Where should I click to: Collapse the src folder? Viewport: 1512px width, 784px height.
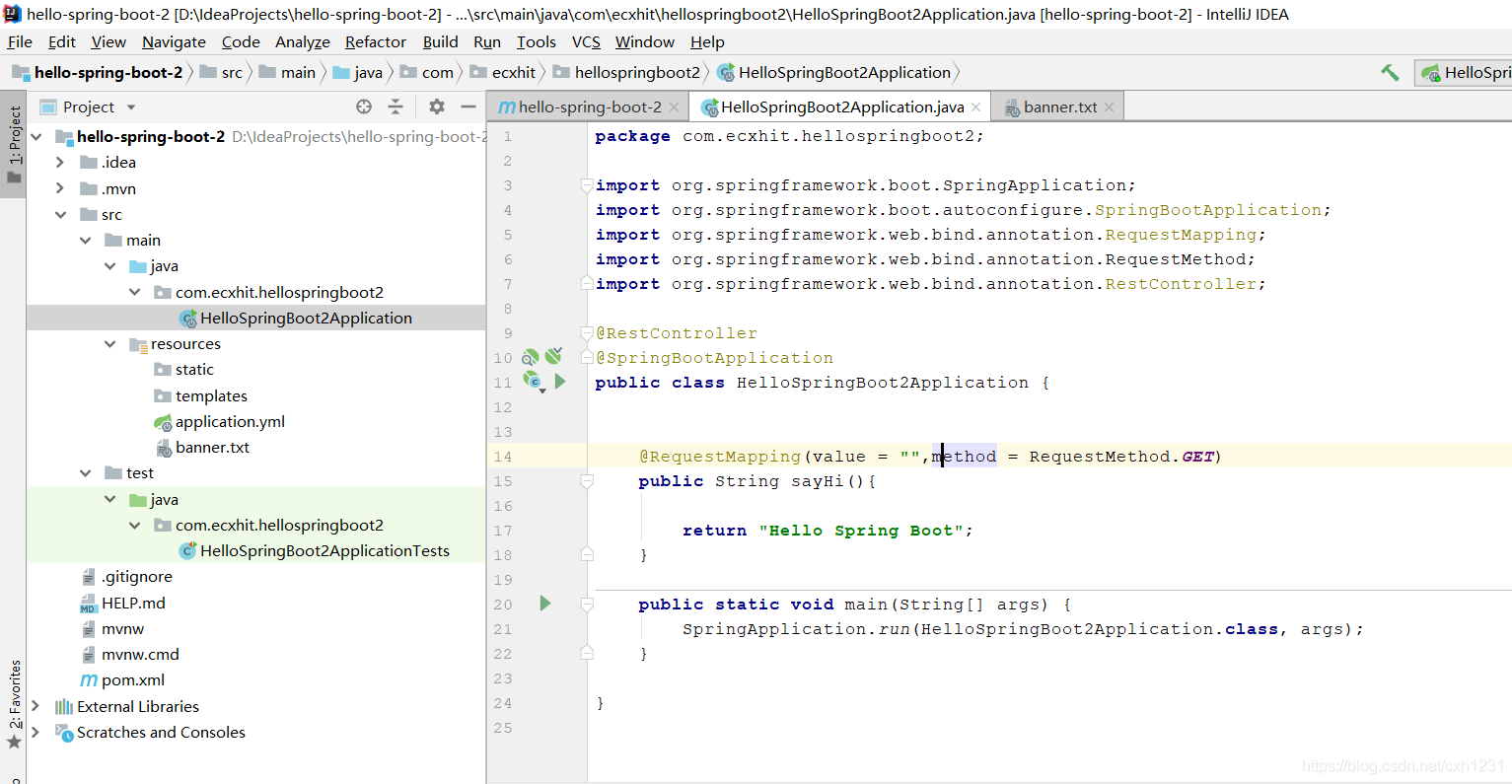60,214
